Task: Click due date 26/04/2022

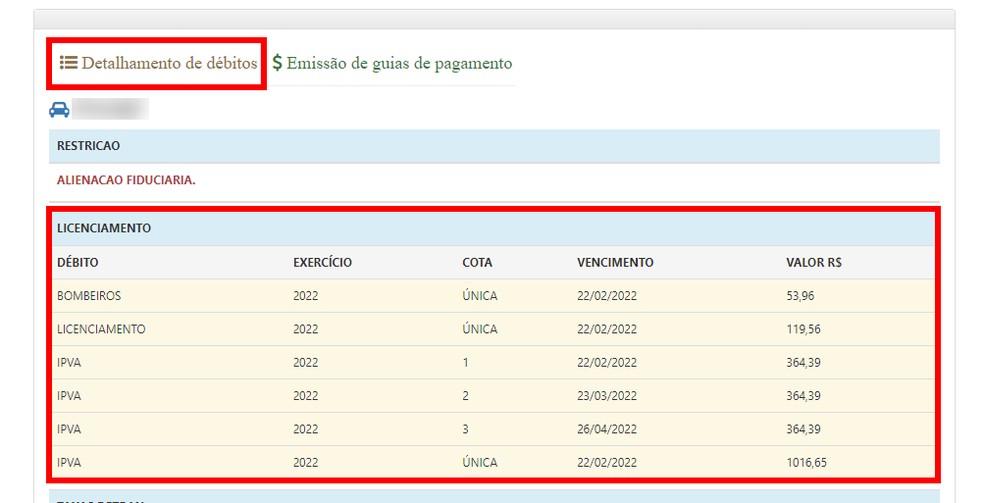Action: 607,429
